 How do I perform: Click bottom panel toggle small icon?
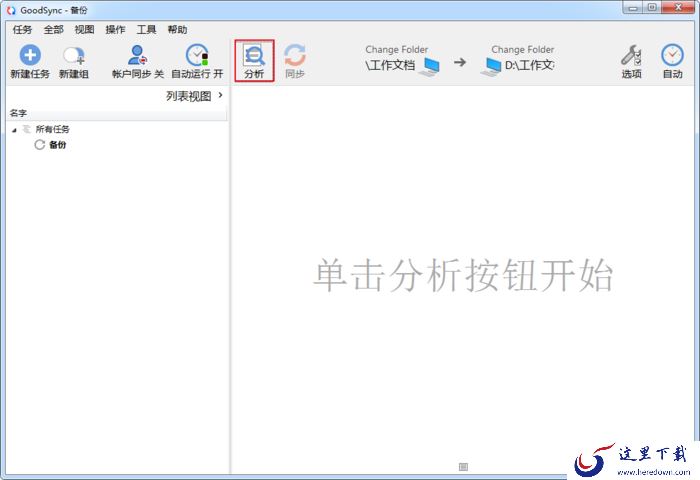point(463,467)
